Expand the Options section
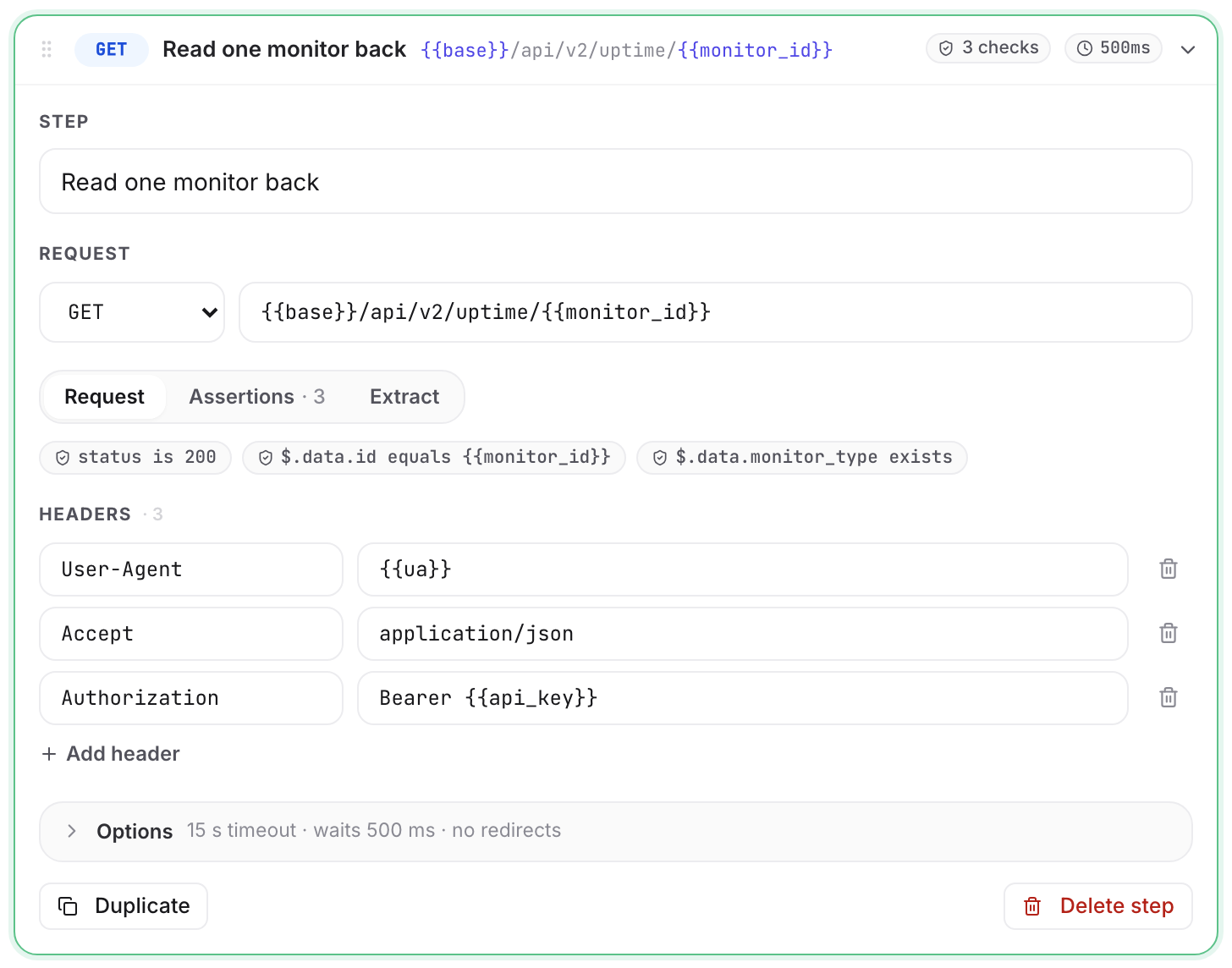The image size is (1232, 968). pos(616,832)
